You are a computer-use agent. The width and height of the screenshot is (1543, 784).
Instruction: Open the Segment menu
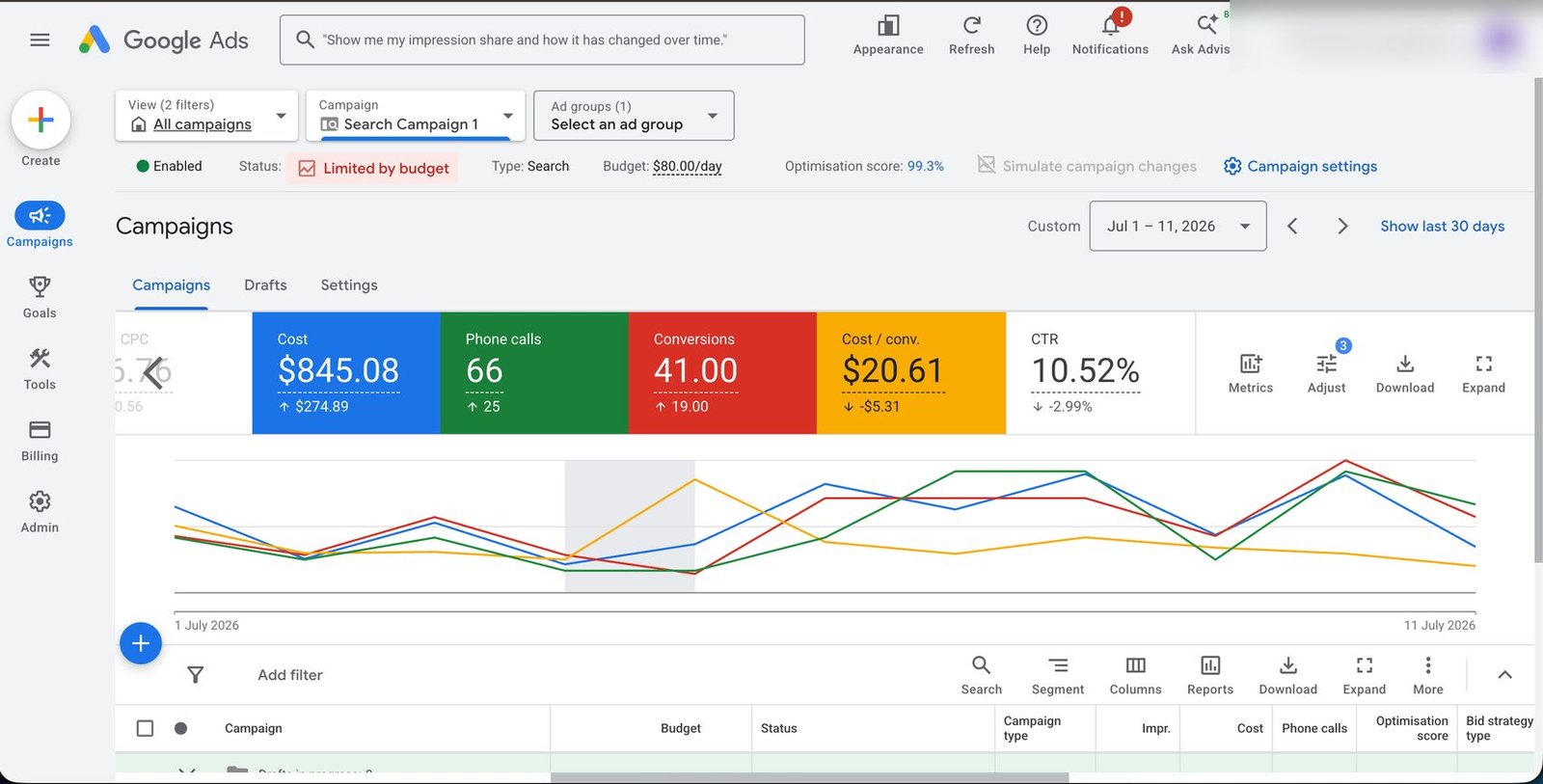[x=1058, y=675]
